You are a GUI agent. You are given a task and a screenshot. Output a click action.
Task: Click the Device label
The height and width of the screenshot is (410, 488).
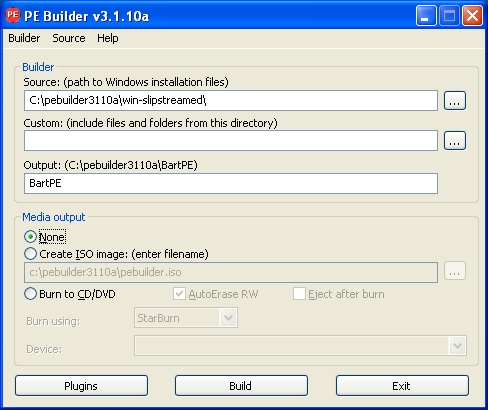[44, 349]
